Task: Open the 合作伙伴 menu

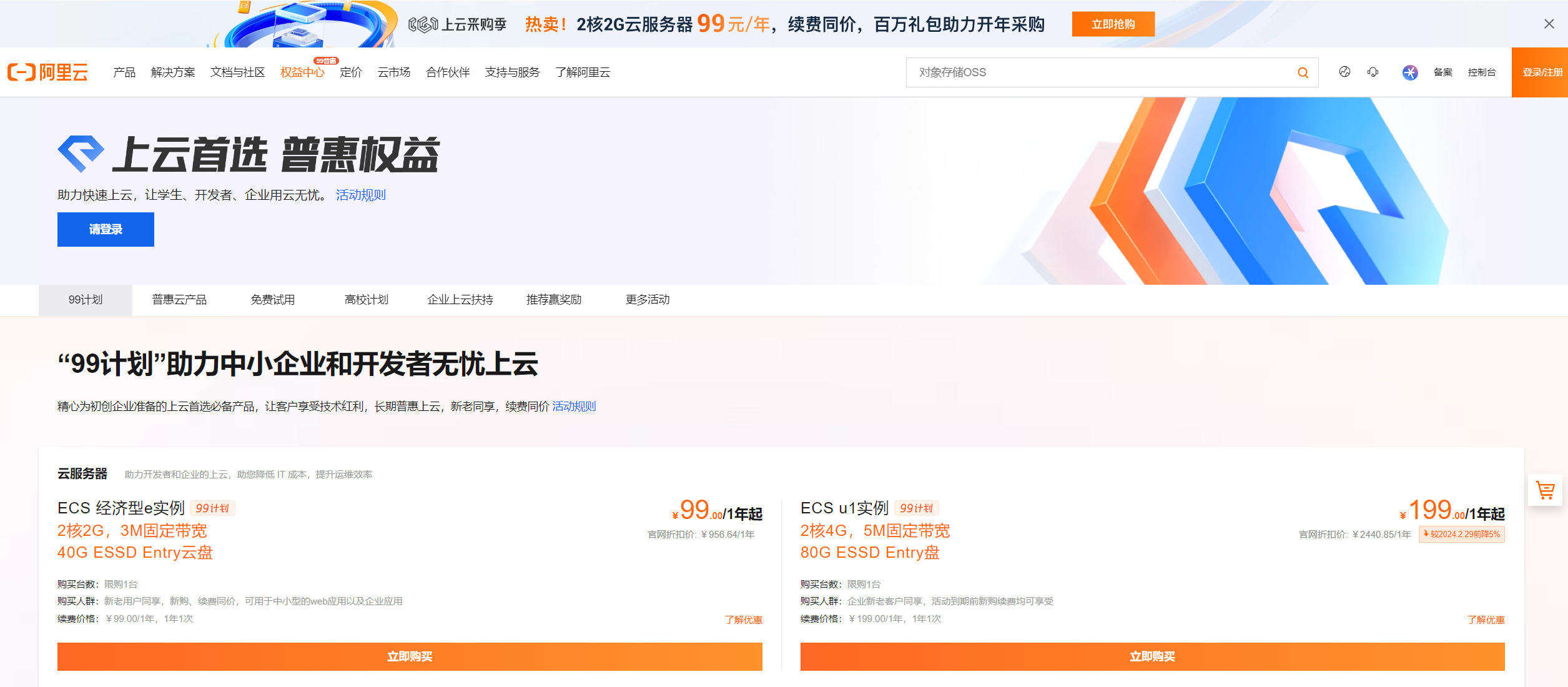Action: pos(448,72)
